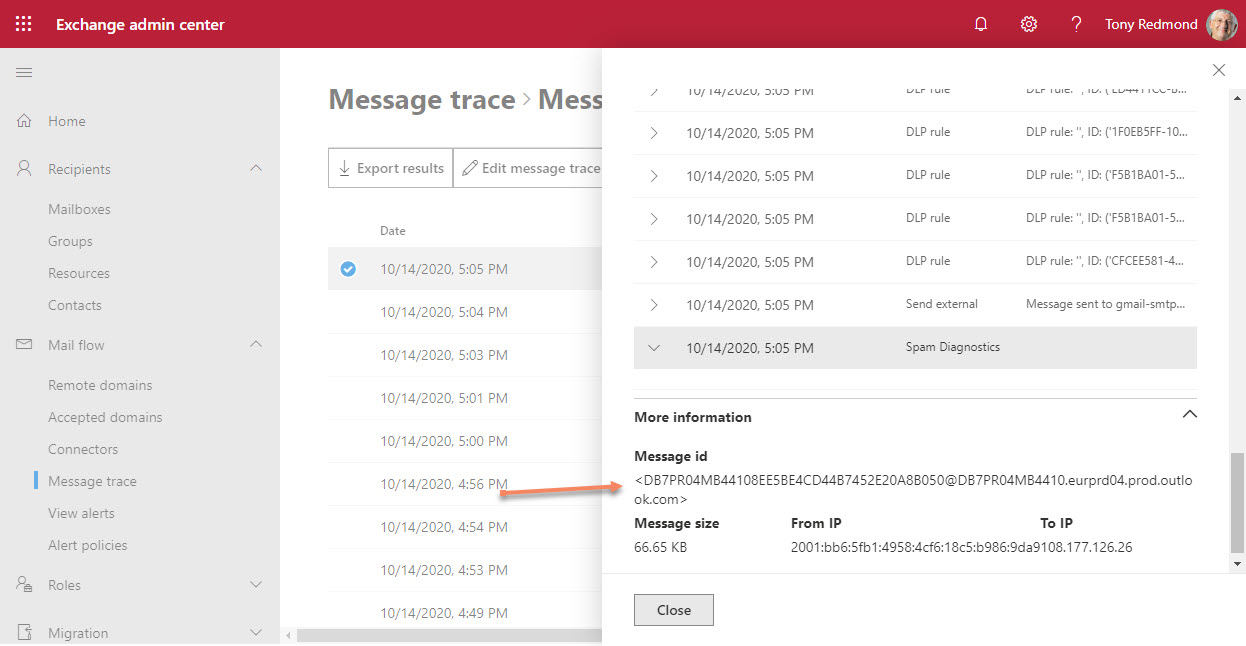The width and height of the screenshot is (1246, 646).
Task: Open Tony Redmond profile picture
Action: [x=1221, y=24]
